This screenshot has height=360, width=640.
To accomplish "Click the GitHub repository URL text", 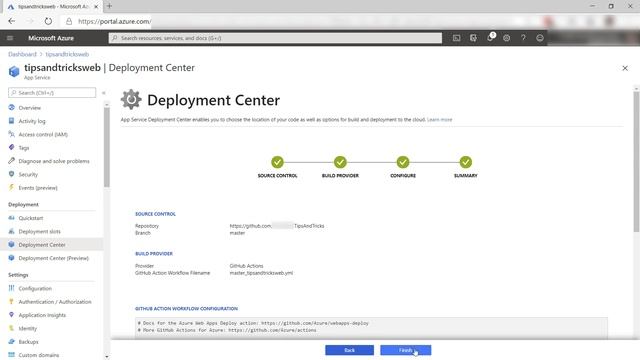I will pyautogui.click(x=277, y=226).
